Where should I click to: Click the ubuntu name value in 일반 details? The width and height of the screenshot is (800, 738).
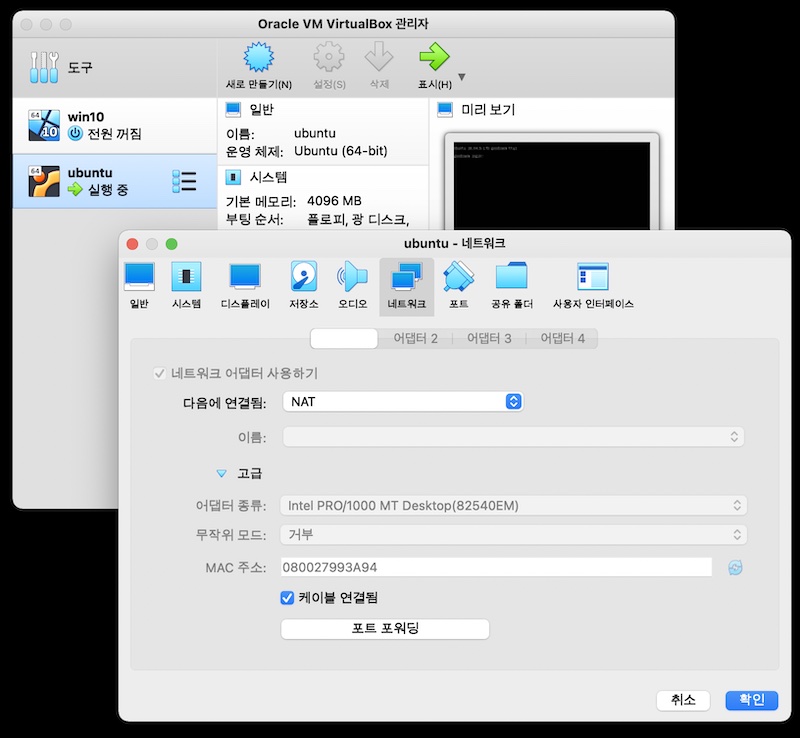315,133
